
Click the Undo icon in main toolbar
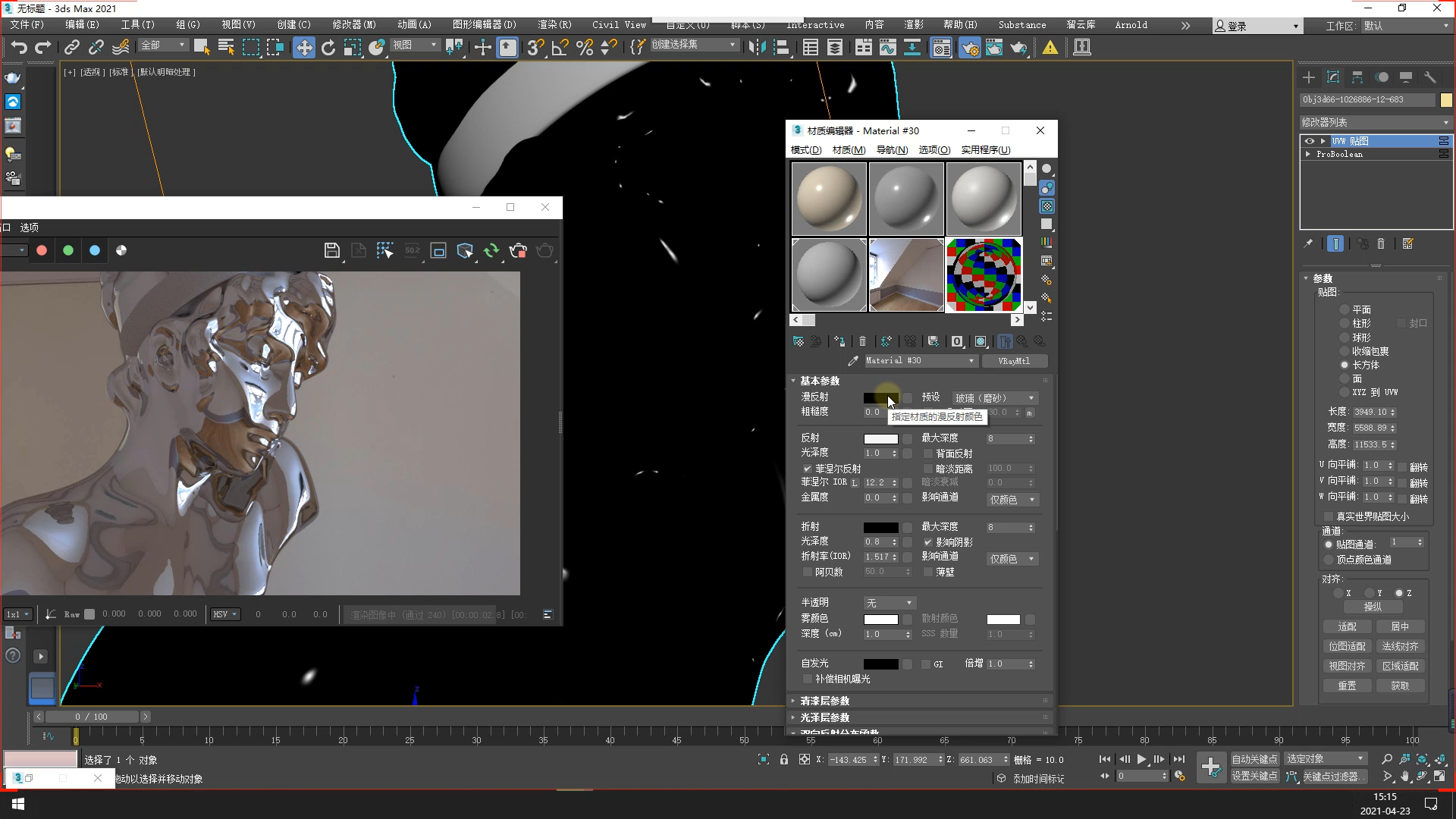coord(19,48)
